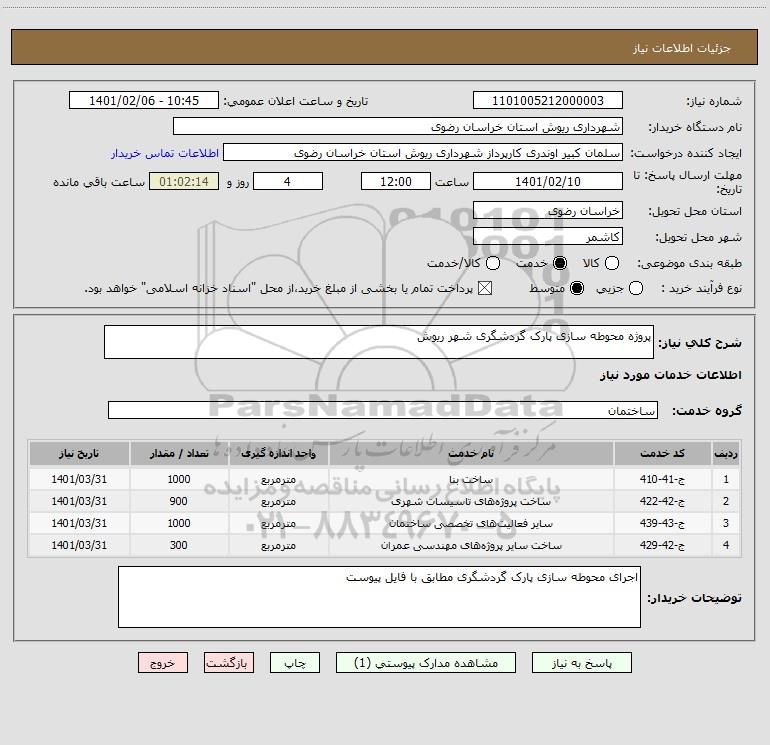Viewport: 770px width, 745px height.
Task: Select the کالا/خدمت radio button
Action: click(x=493, y=263)
